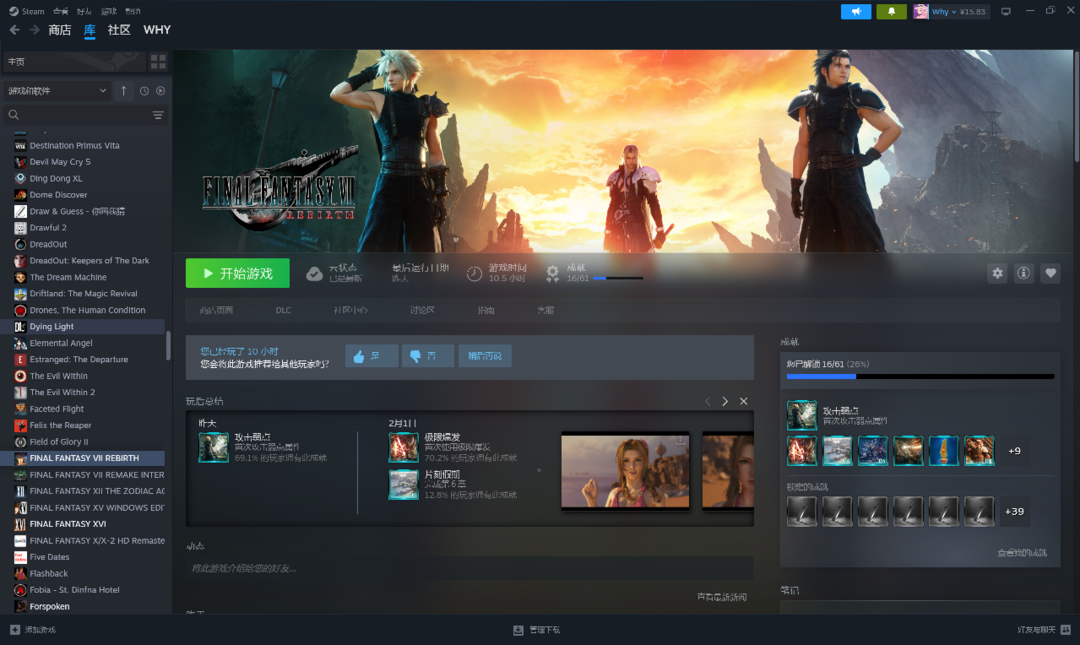Viewport: 1080px width, 645px height.
Task: Click the view my achievements link
Action: tap(1022, 553)
